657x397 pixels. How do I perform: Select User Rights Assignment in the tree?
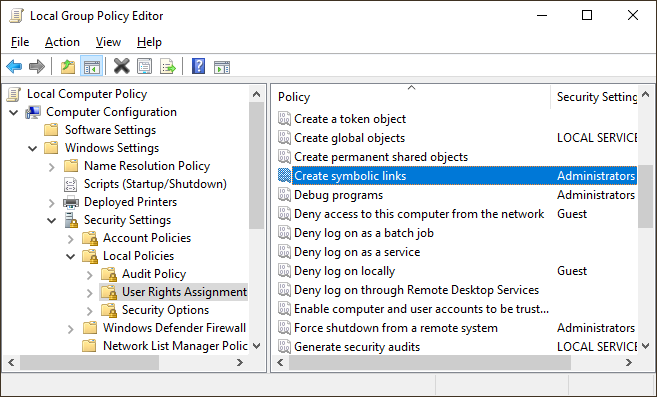coord(184,292)
